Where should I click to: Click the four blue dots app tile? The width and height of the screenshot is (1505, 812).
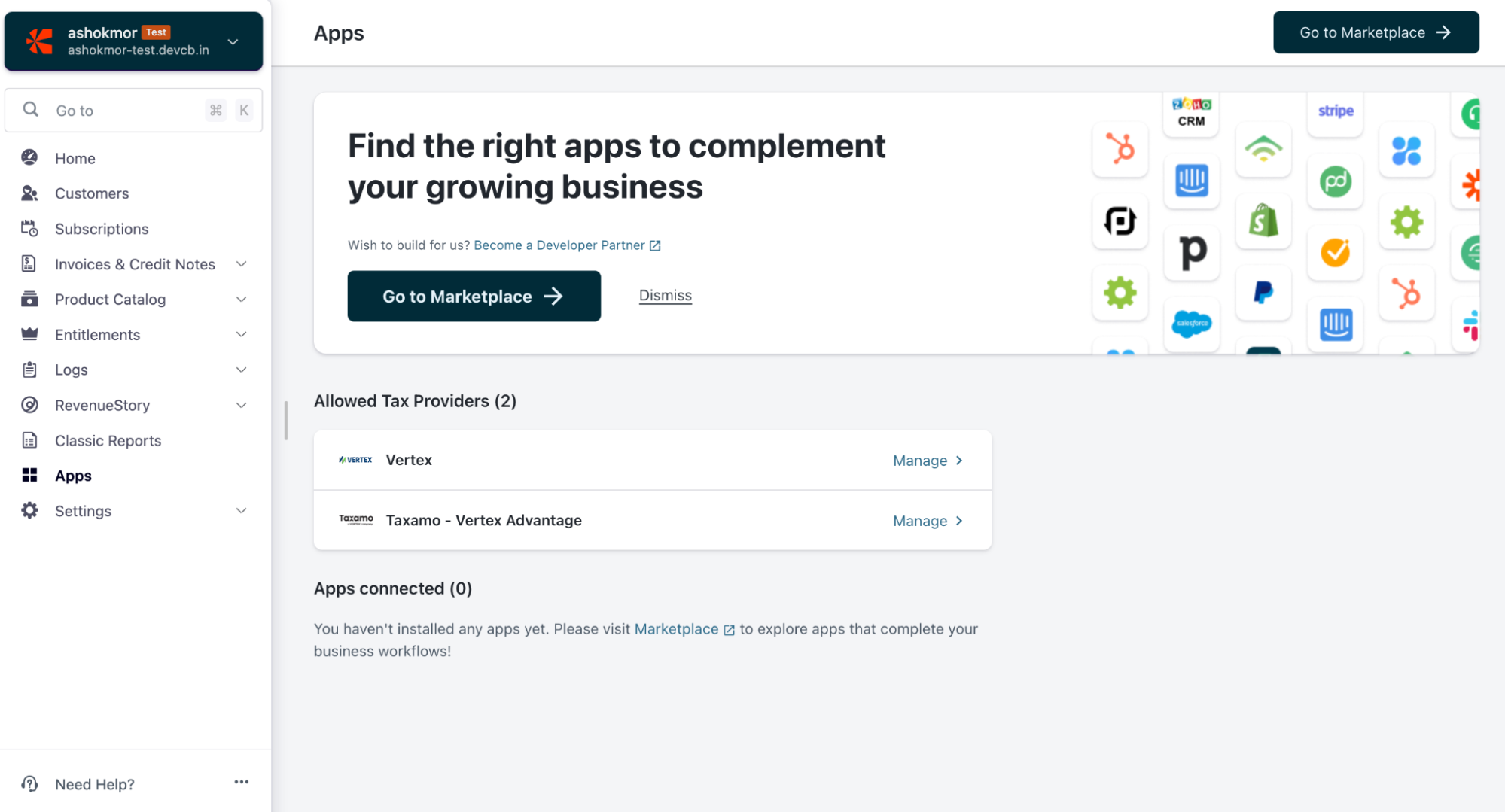pyautogui.click(x=1406, y=150)
